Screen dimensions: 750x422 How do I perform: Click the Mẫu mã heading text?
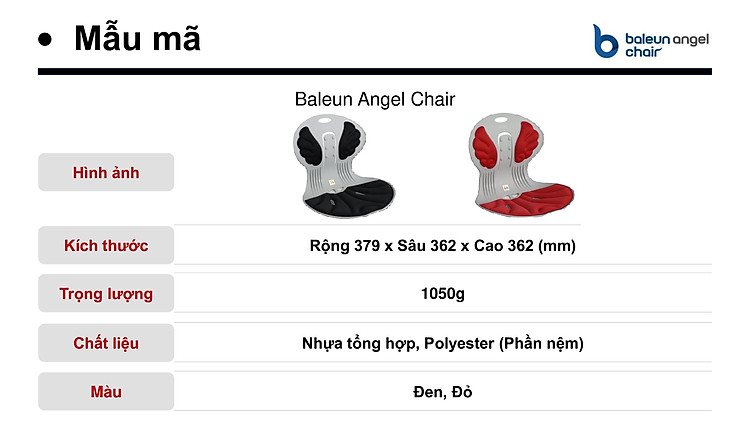point(137,38)
